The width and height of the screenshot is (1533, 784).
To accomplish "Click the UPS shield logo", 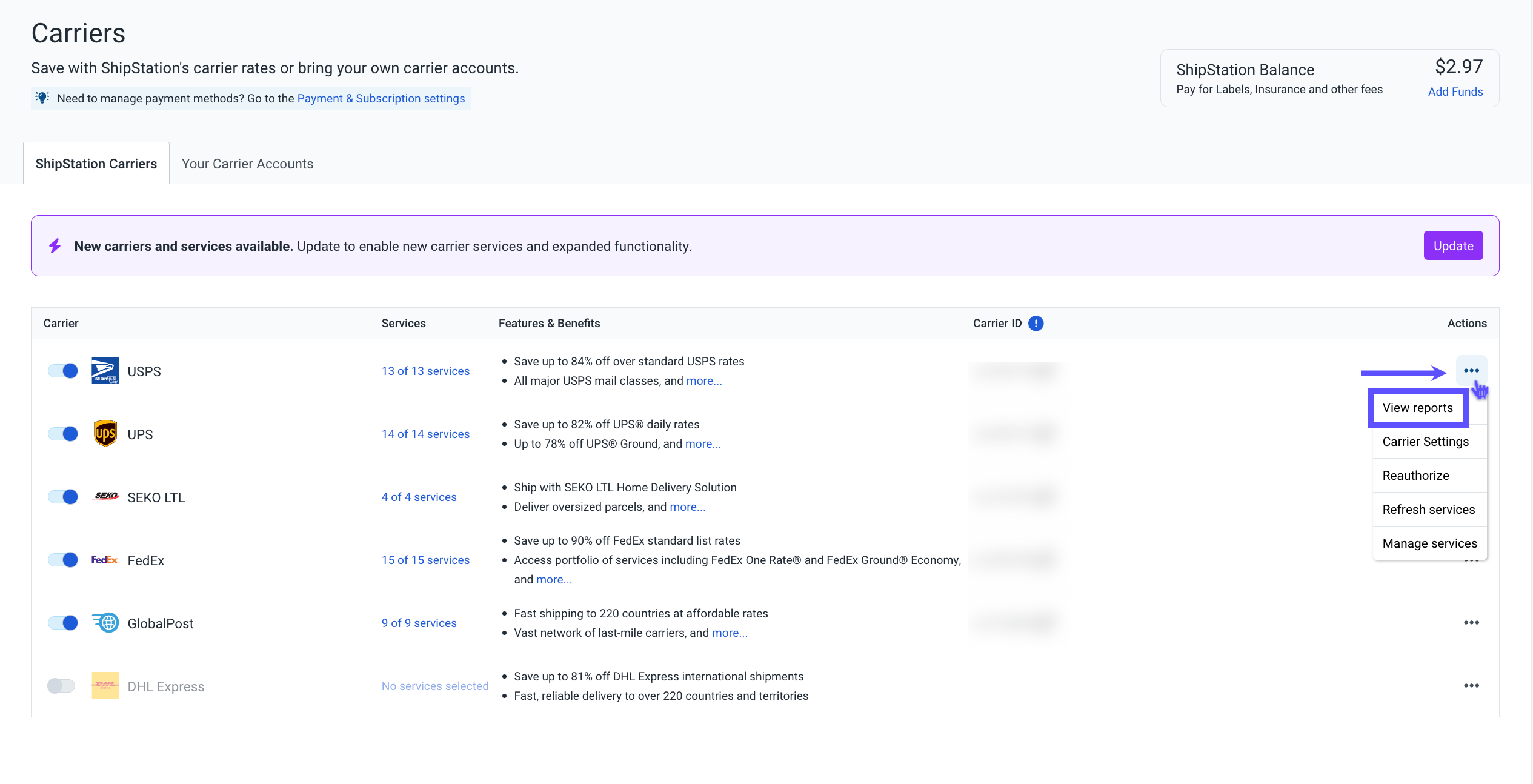I will tap(105, 434).
